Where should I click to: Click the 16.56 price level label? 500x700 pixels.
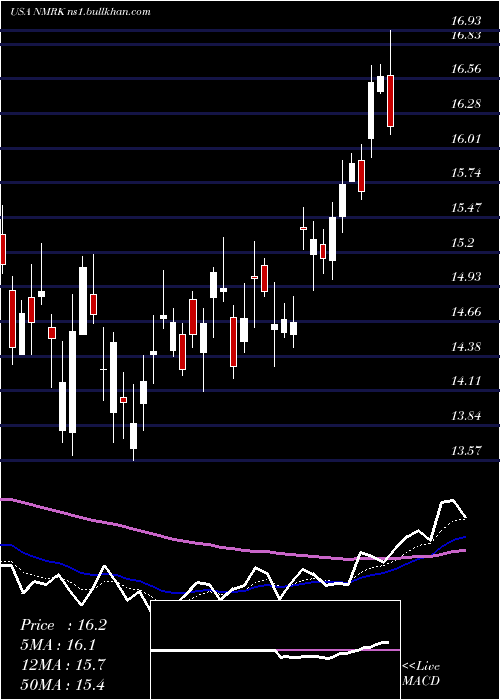466,69
